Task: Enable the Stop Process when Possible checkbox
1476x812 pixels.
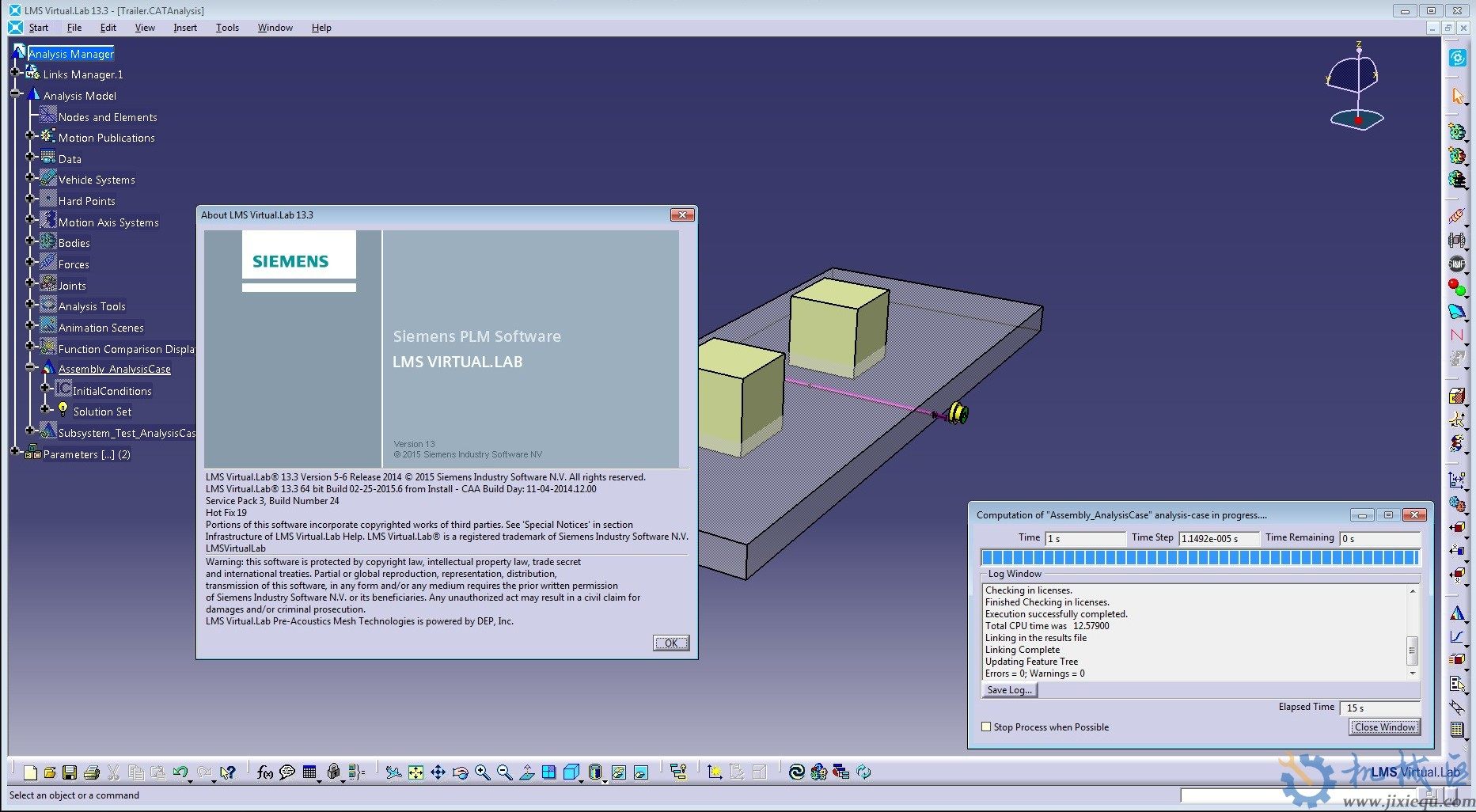Action: pyautogui.click(x=986, y=726)
